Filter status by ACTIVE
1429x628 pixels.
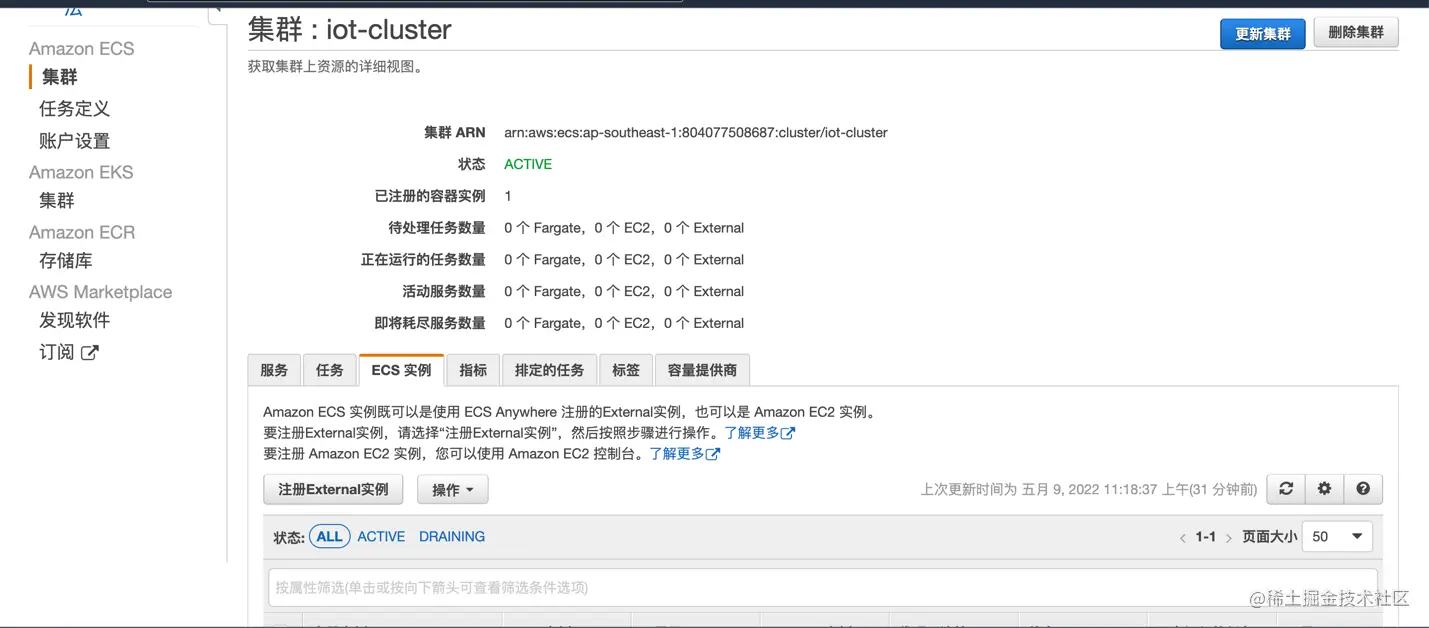coord(381,537)
